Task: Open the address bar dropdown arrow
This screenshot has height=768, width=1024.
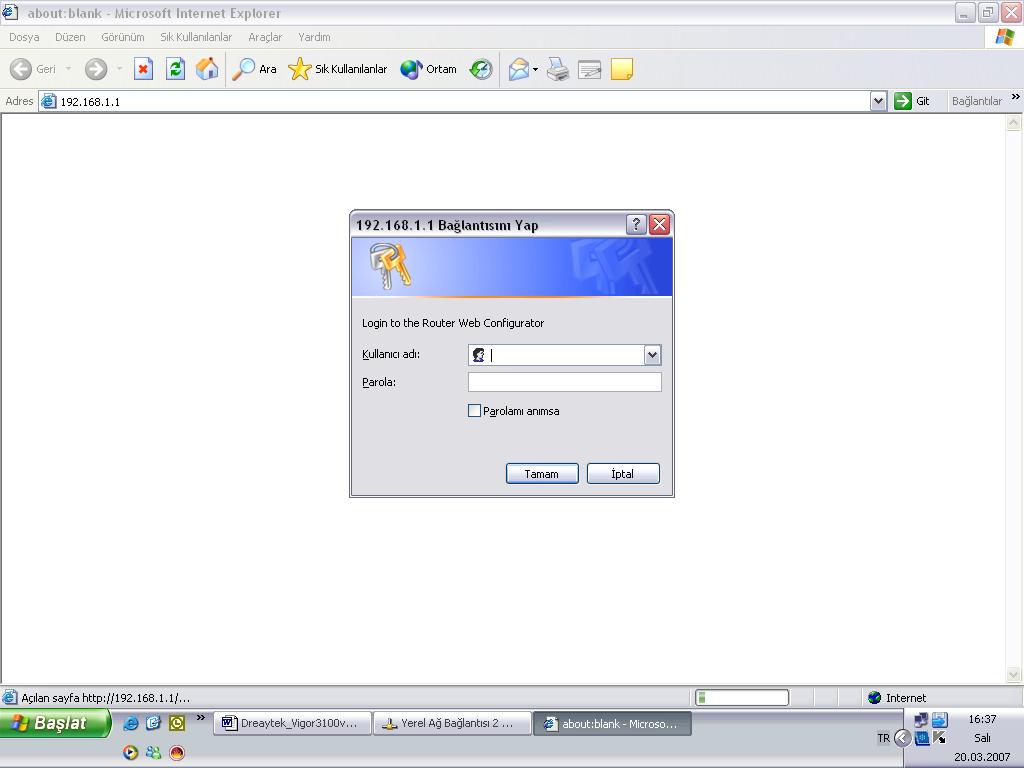Action: [x=878, y=101]
